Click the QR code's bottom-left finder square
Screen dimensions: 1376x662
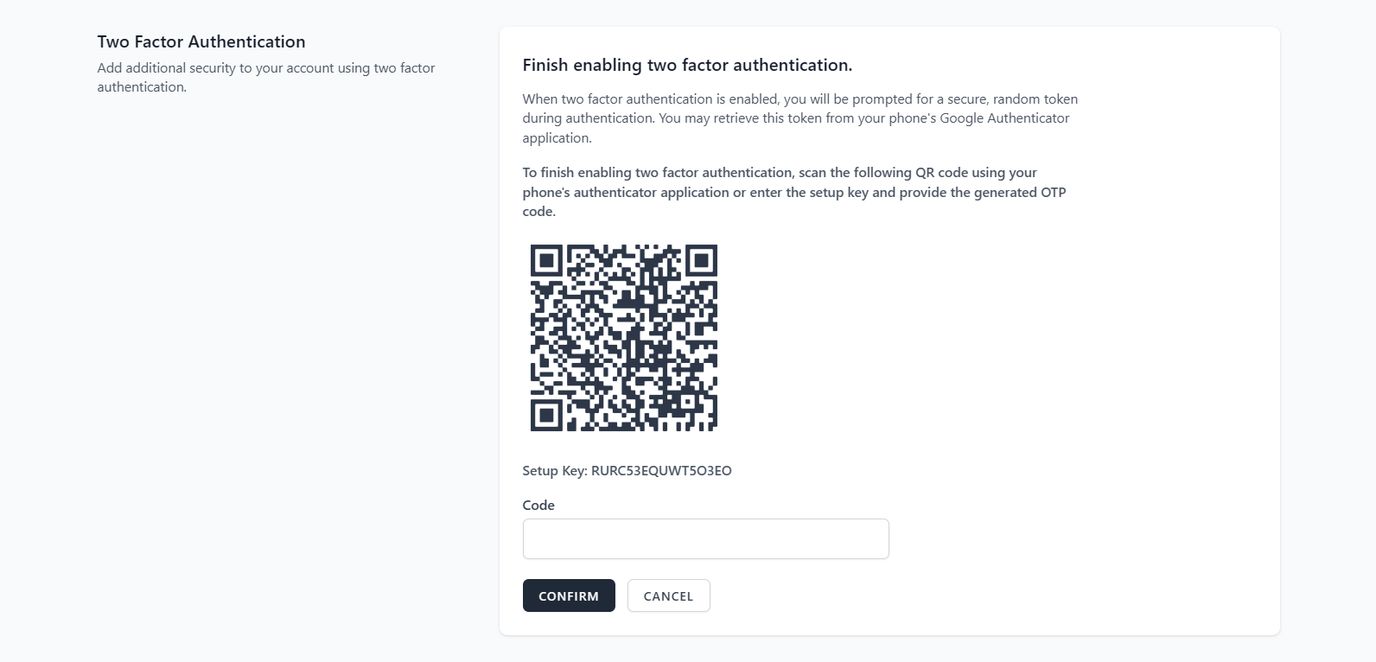(546, 415)
